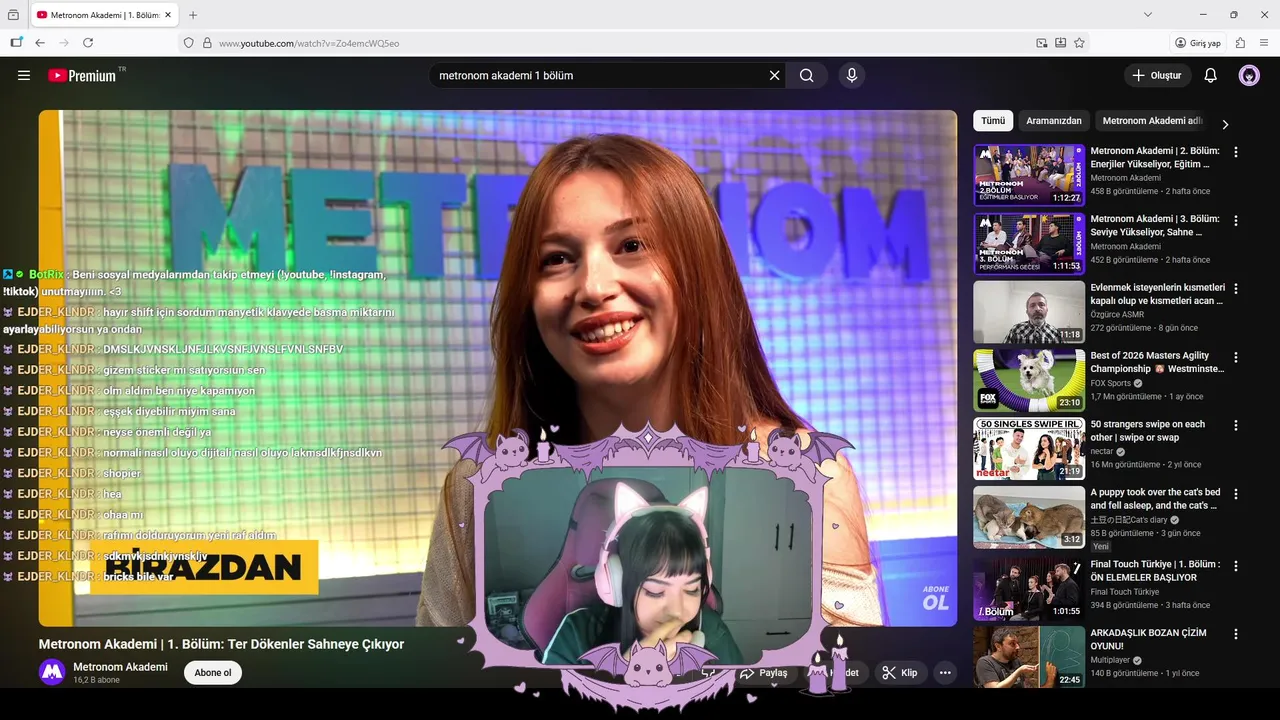The width and height of the screenshot is (1280, 720).
Task: Reload the page in the browser
Action: pyautogui.click(x=88, y=43)
